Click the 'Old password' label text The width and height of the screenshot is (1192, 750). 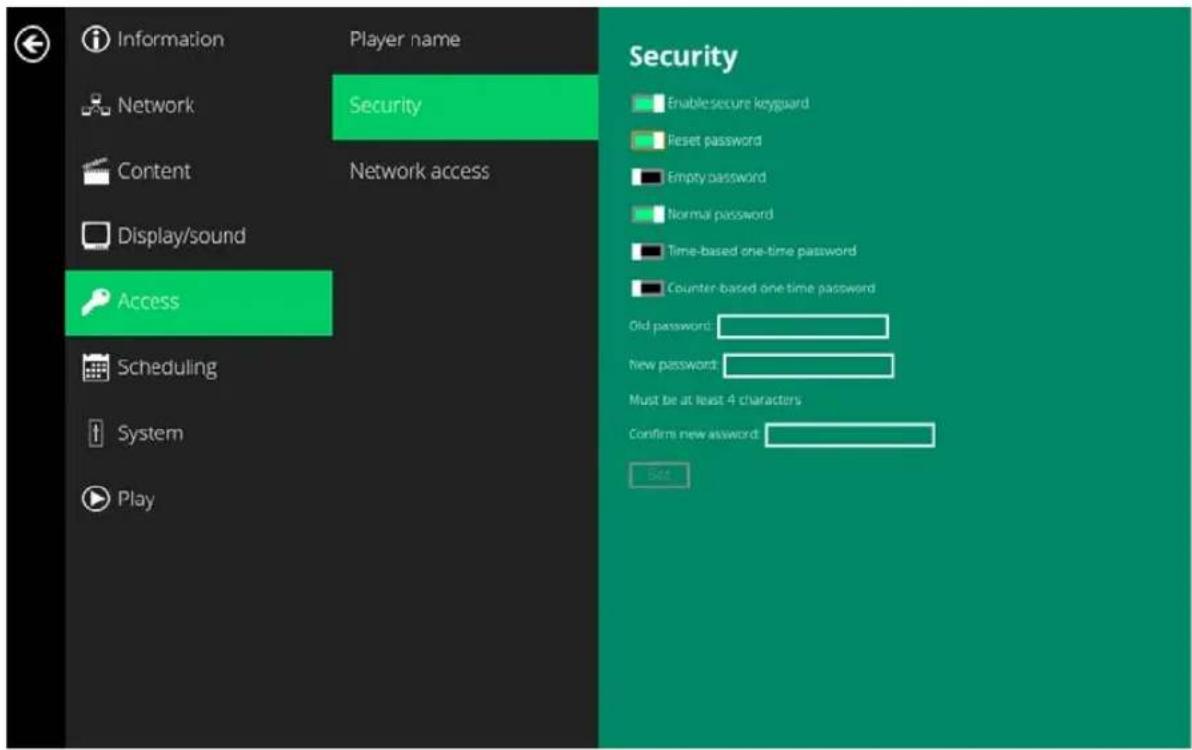[670, 326]
